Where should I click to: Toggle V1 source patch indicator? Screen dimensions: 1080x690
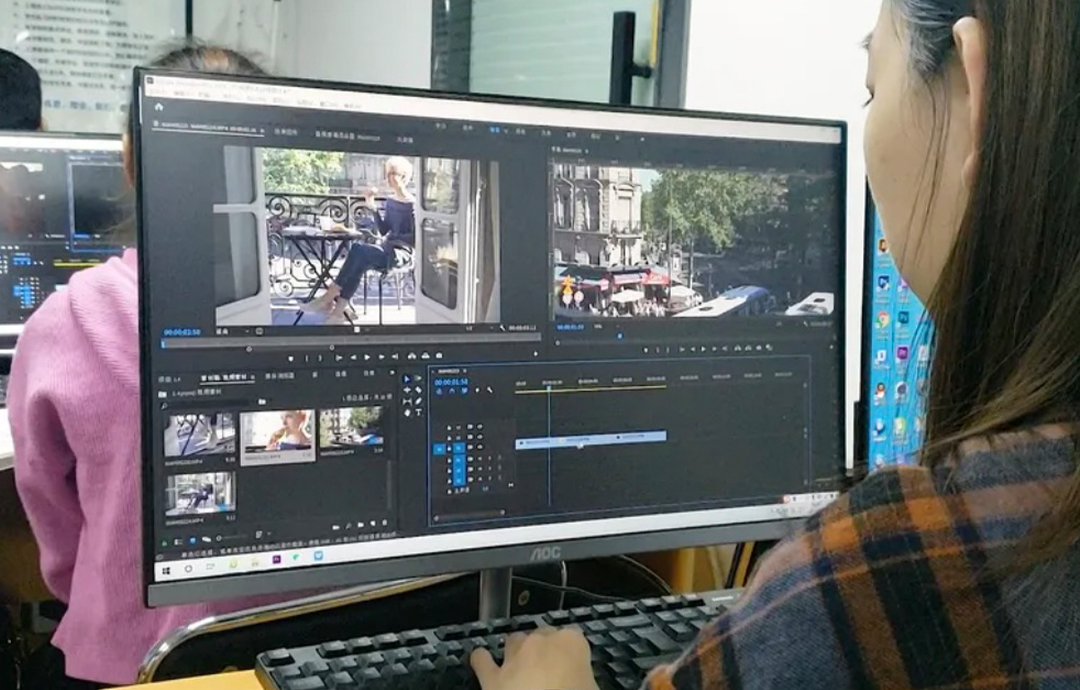[439, 449]
